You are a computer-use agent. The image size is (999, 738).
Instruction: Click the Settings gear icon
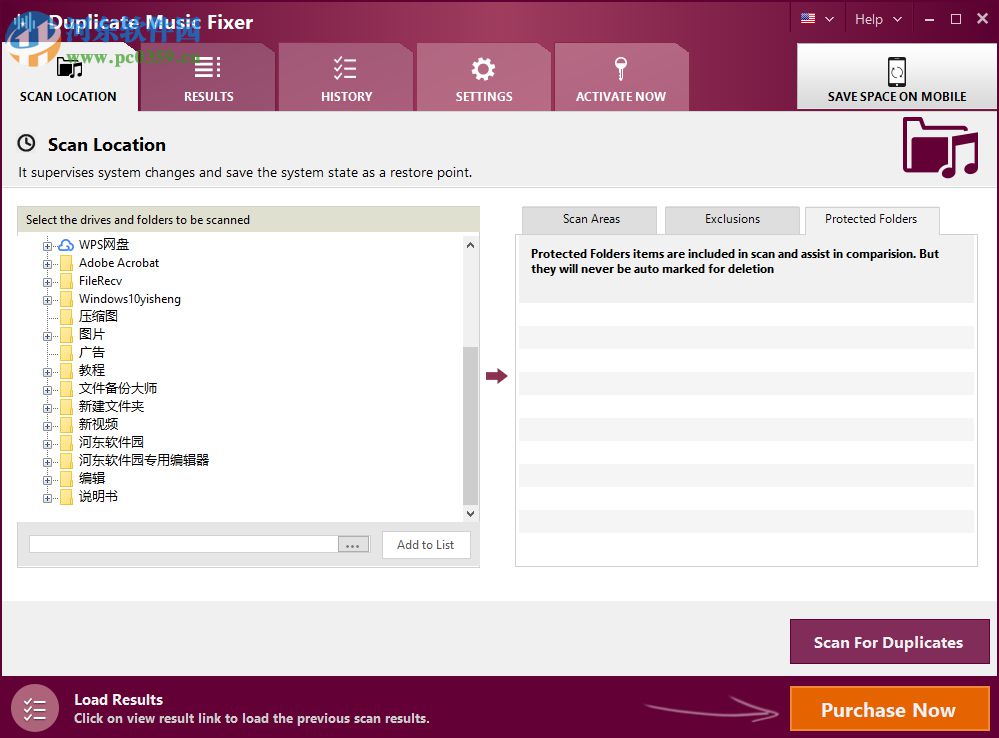click(483, 69)
